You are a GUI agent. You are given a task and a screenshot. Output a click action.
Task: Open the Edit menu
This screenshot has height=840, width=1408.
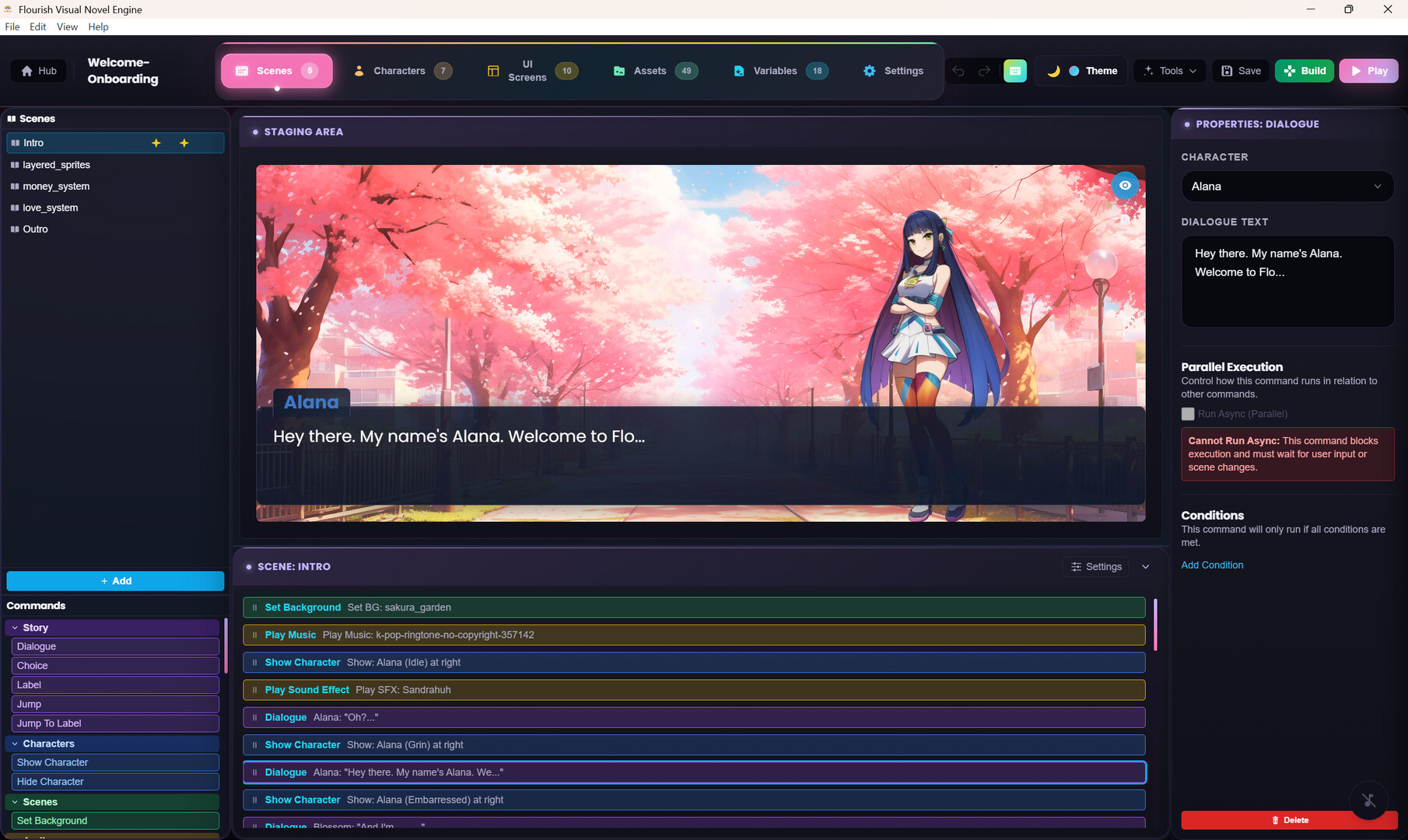point(37,26)
